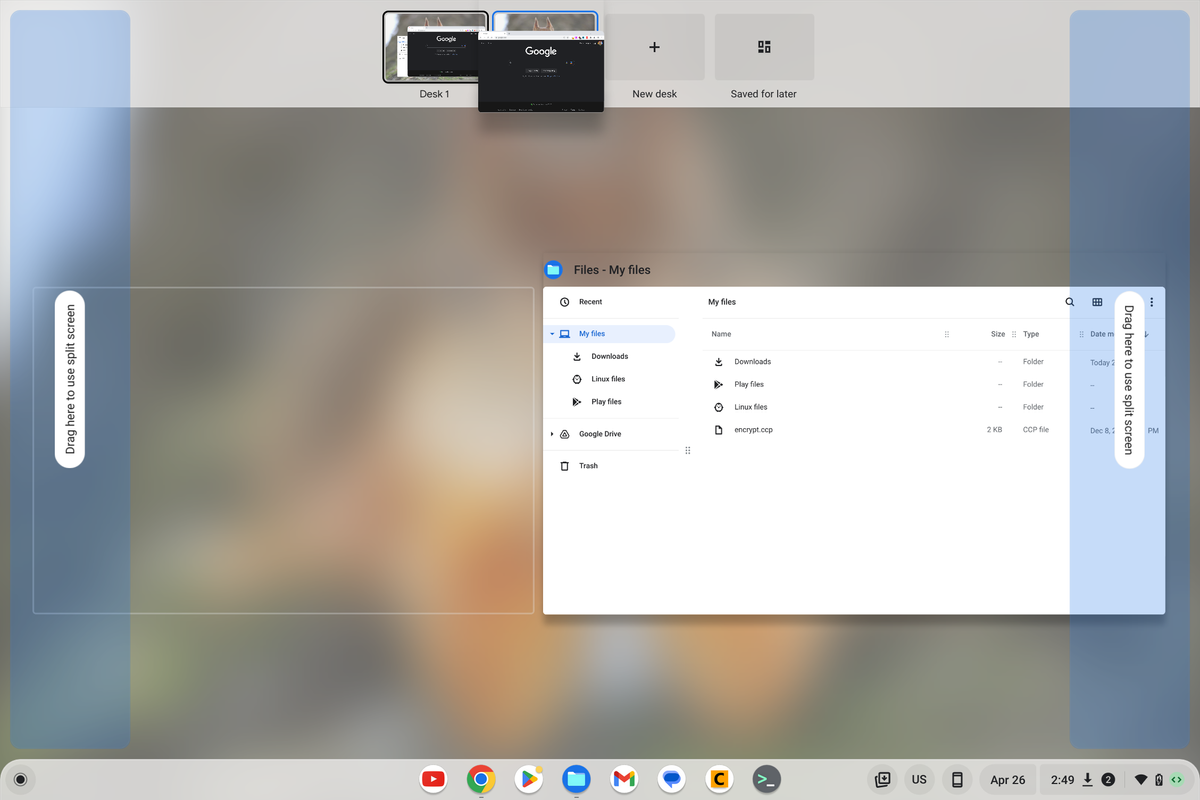Open Recent in the Files sidebar
The width and height of the screenshot is (1200, 800).
pyautogui.click(x=590, y=301)
